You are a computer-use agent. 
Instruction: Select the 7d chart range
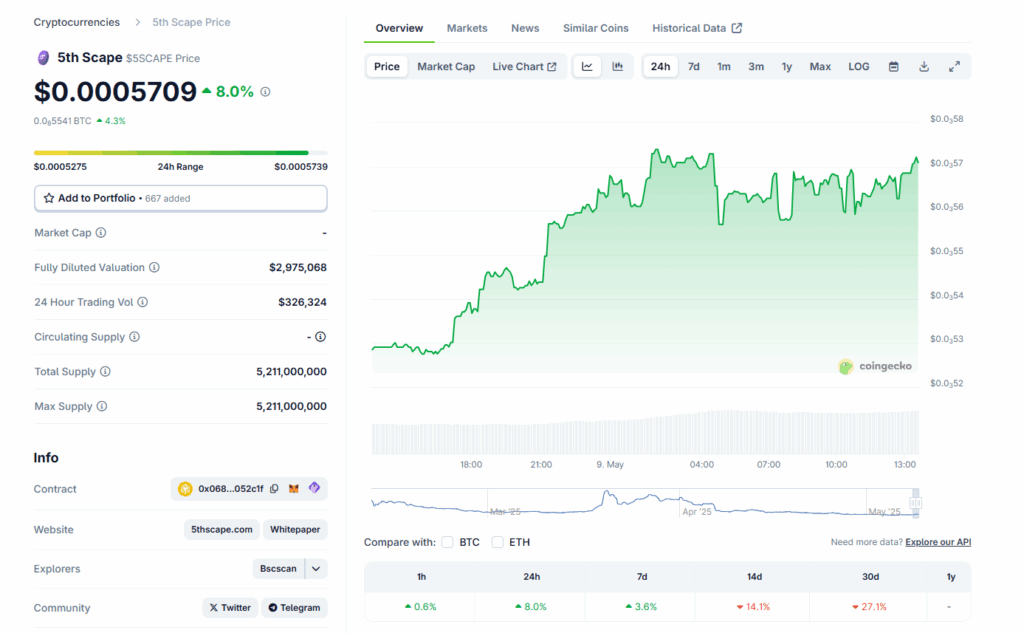(694, 67)
